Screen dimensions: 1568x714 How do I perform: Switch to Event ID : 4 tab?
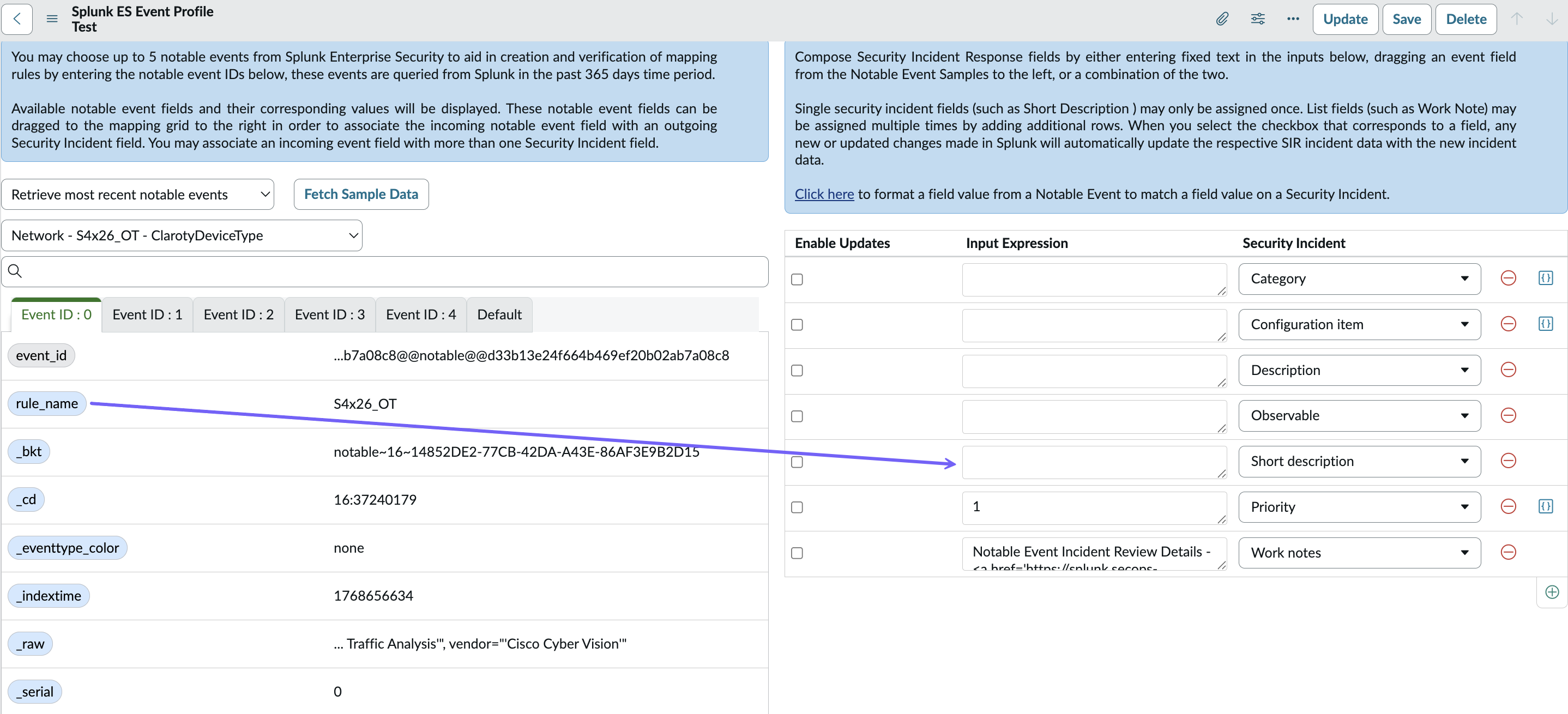(420, 314)
